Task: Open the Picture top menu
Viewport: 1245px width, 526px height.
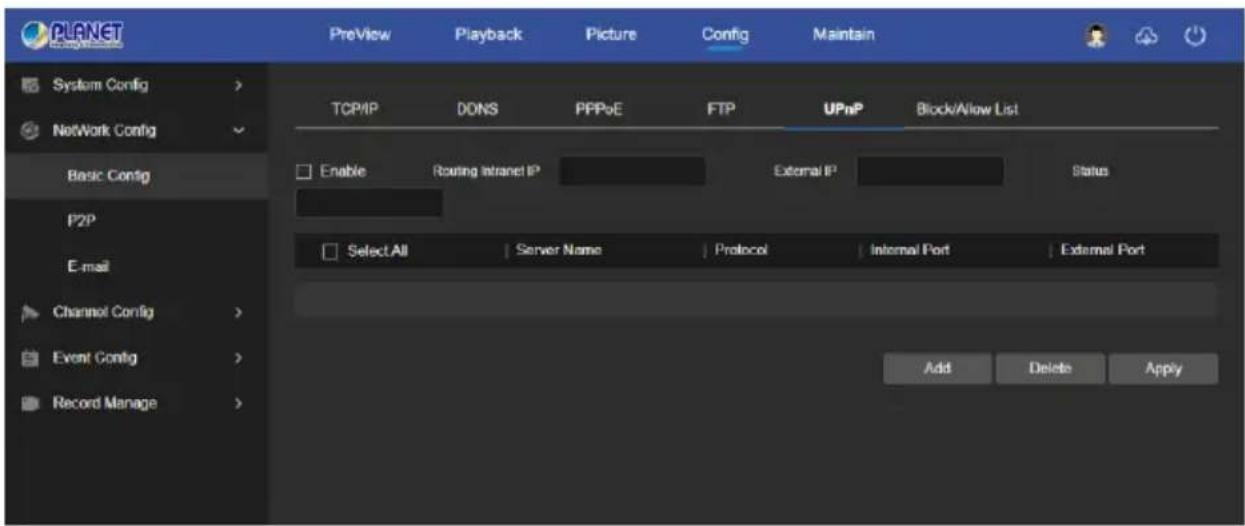Action: [x=610, y=35]
